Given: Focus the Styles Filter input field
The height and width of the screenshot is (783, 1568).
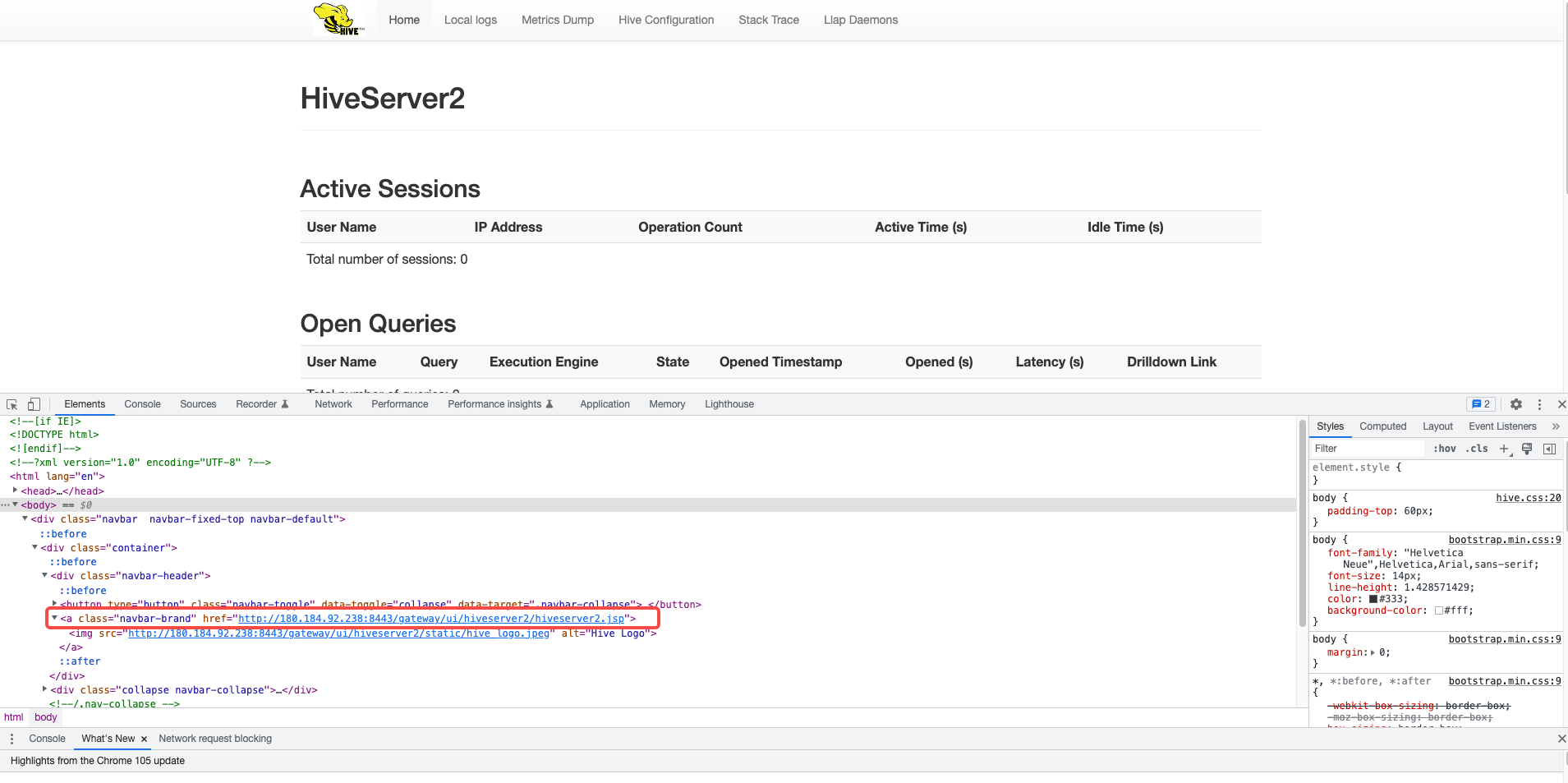Looking at the screenshot, I should click(1367, 449).
